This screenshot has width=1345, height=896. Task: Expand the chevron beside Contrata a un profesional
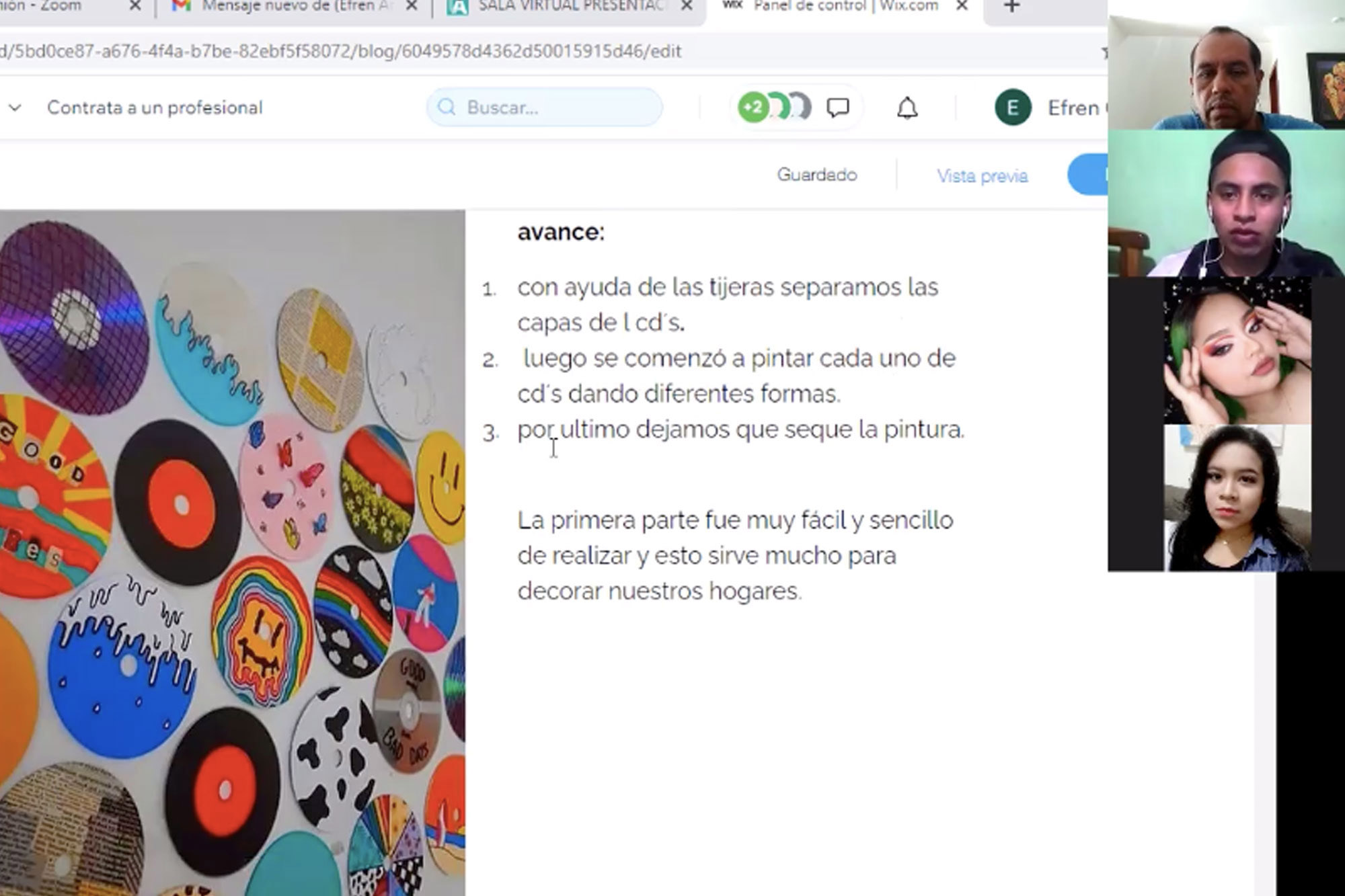point(15,108)
